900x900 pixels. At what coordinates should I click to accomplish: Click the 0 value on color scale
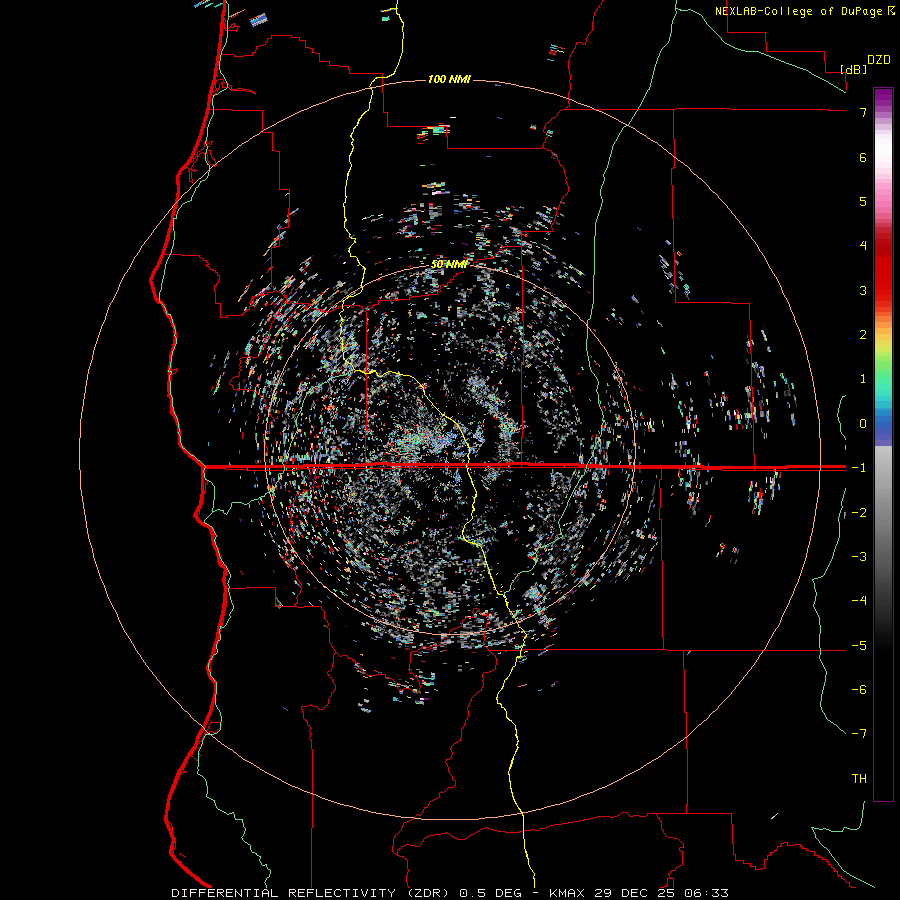click(863, 424)
